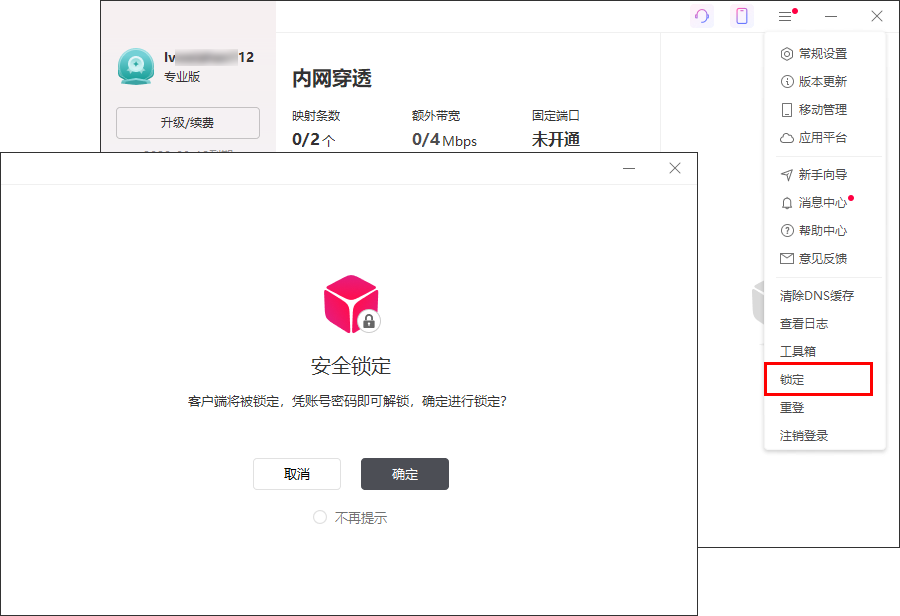
Task: Click the 专业版 edition label
Action: 182,77
